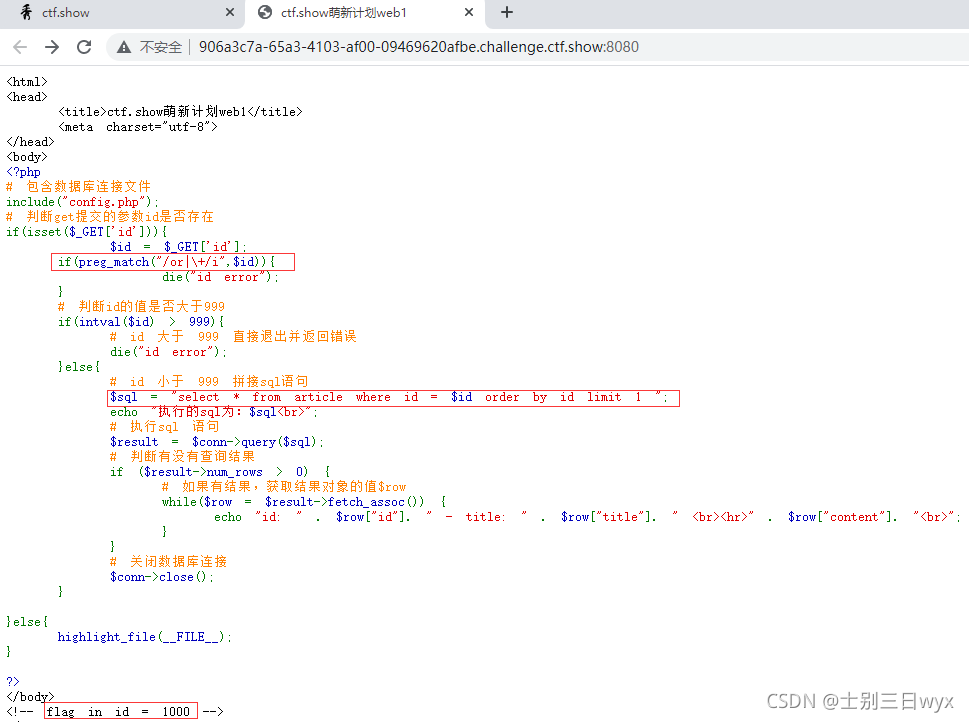Close the ctf.show tab

pyautogui.click(x=230, y=12)
